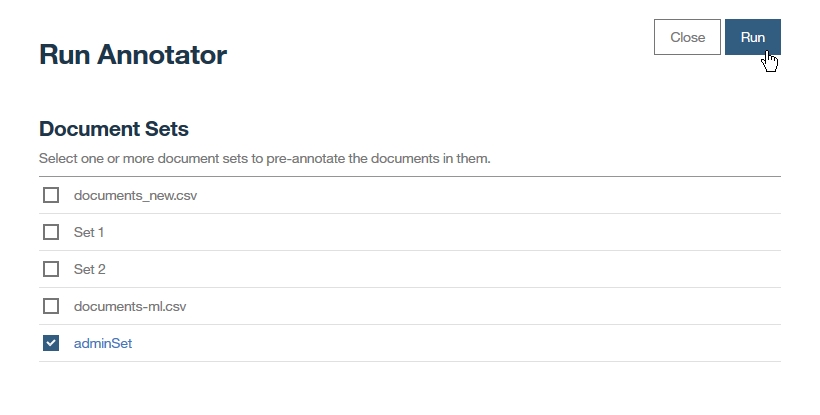Click the Set 2 label text

tap(89, 269)
